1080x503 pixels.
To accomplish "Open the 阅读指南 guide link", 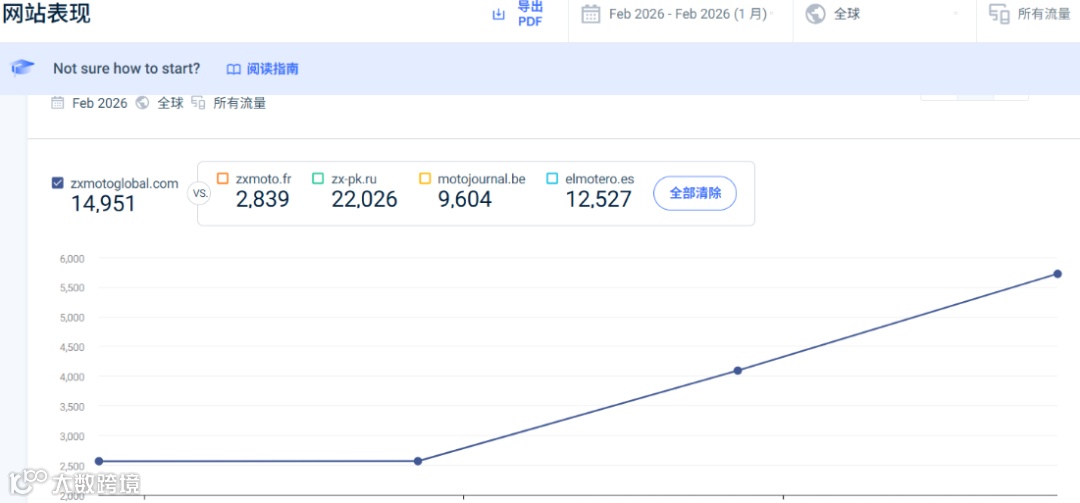I will click(272, 69).
